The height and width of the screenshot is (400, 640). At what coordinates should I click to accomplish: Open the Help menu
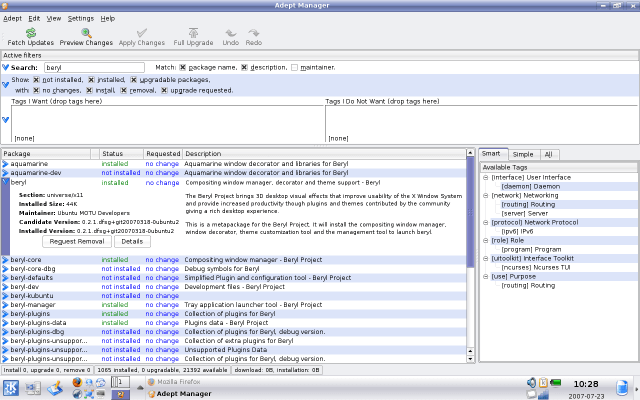coord(108,18)
